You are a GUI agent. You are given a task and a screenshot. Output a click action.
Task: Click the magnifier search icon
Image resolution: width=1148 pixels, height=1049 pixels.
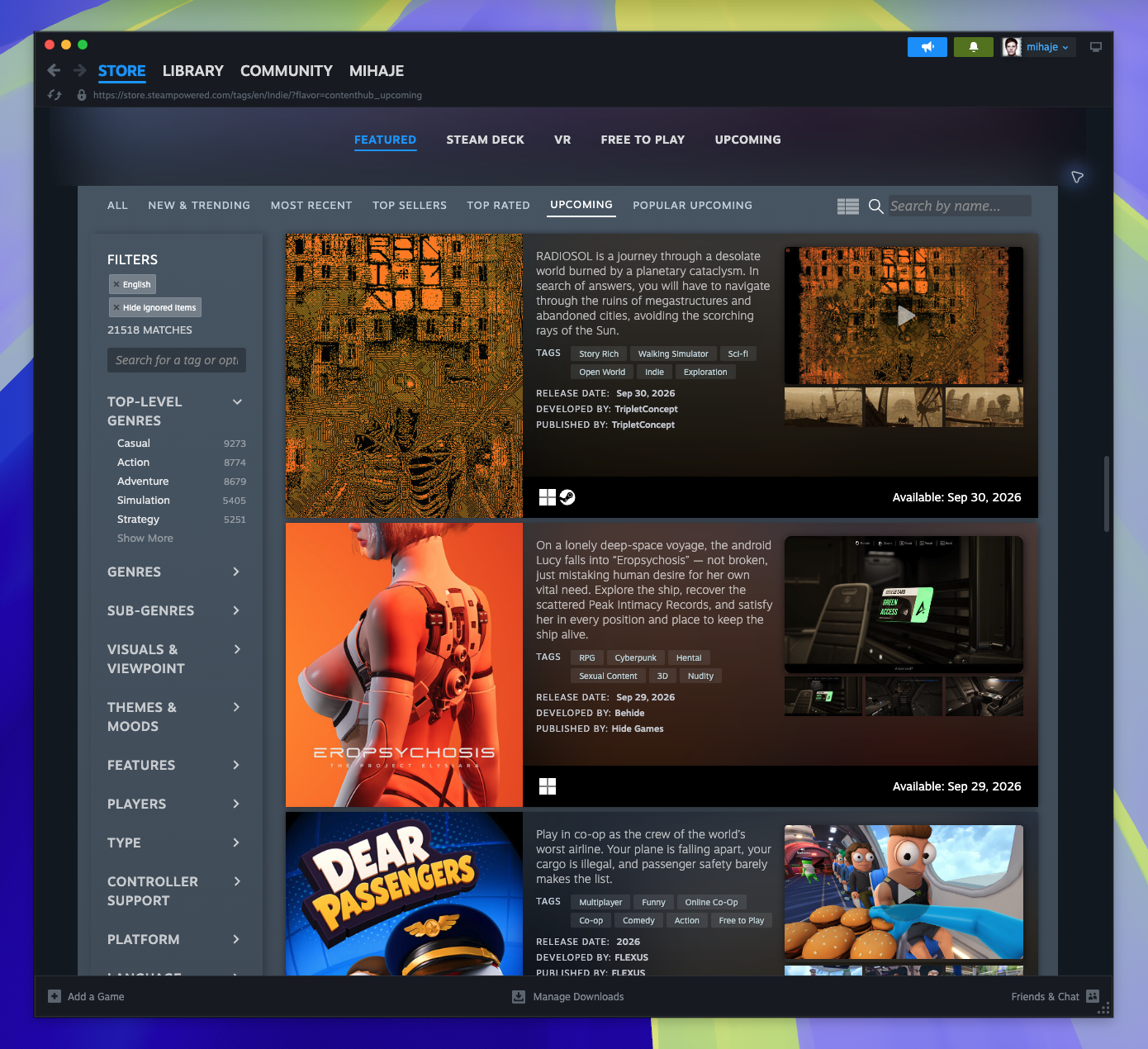click(876, 206)
